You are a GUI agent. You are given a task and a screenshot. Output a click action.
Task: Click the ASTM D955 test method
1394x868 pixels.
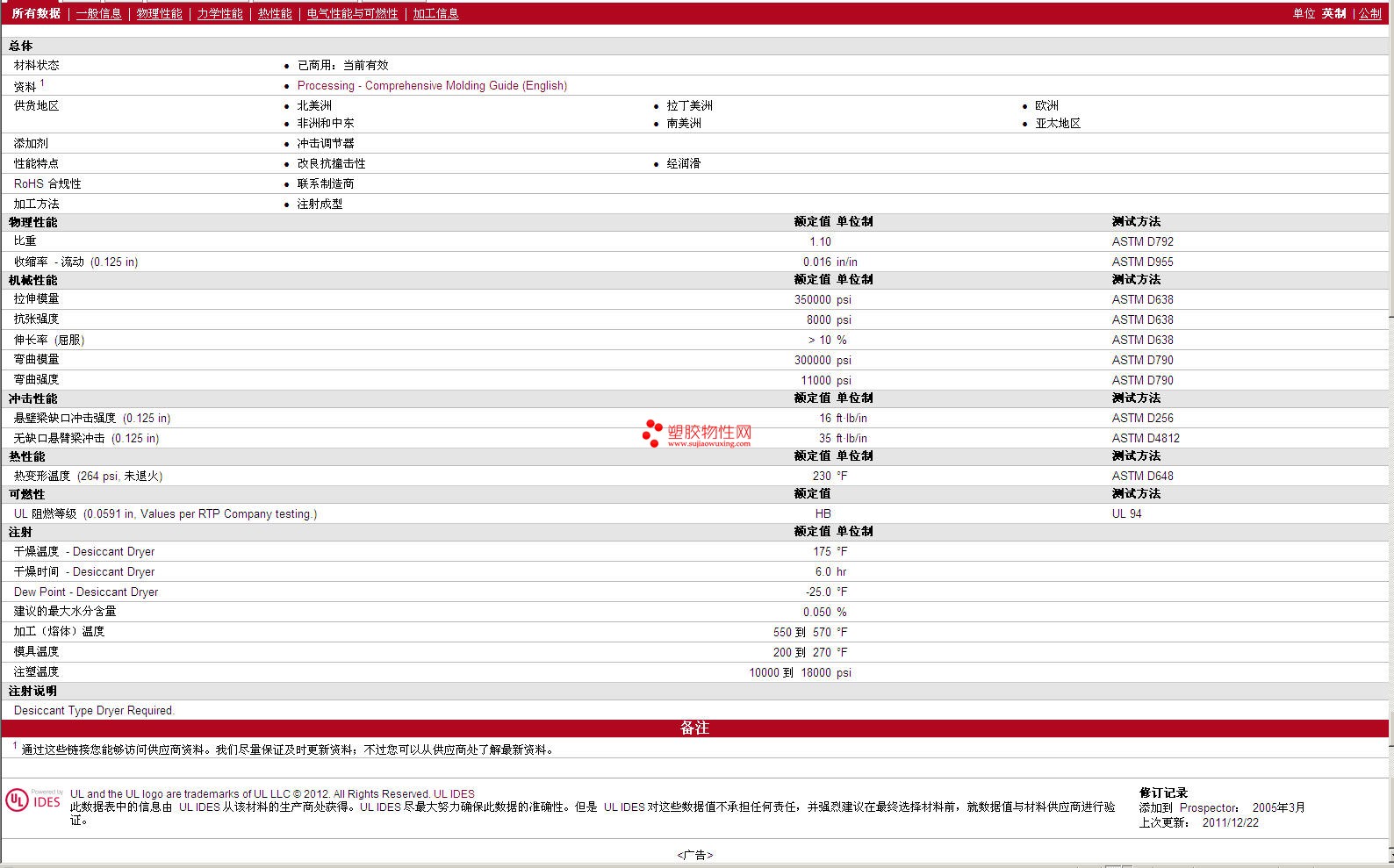click(x=1142, y=262)
